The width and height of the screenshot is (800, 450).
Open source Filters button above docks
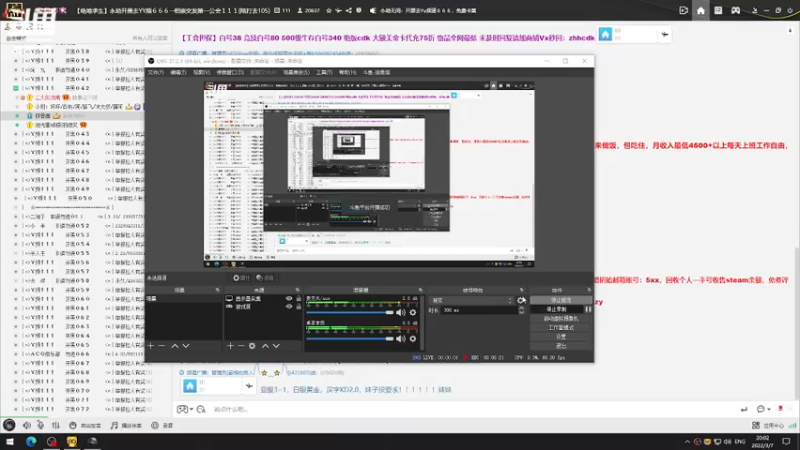pyautogui.click(x=265, y=278)
